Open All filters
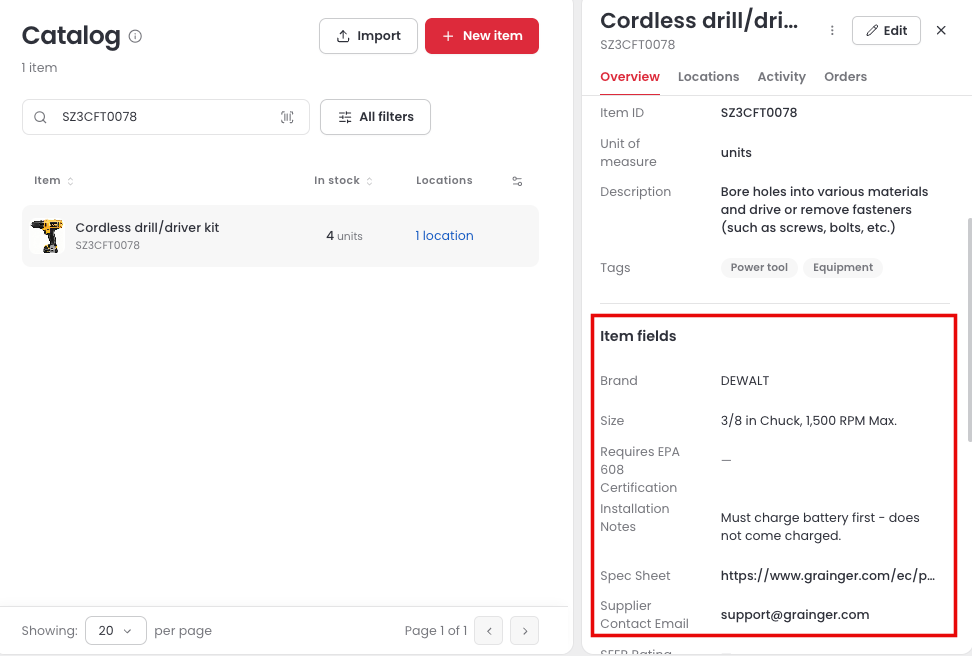972x656 pixels. 375,117
